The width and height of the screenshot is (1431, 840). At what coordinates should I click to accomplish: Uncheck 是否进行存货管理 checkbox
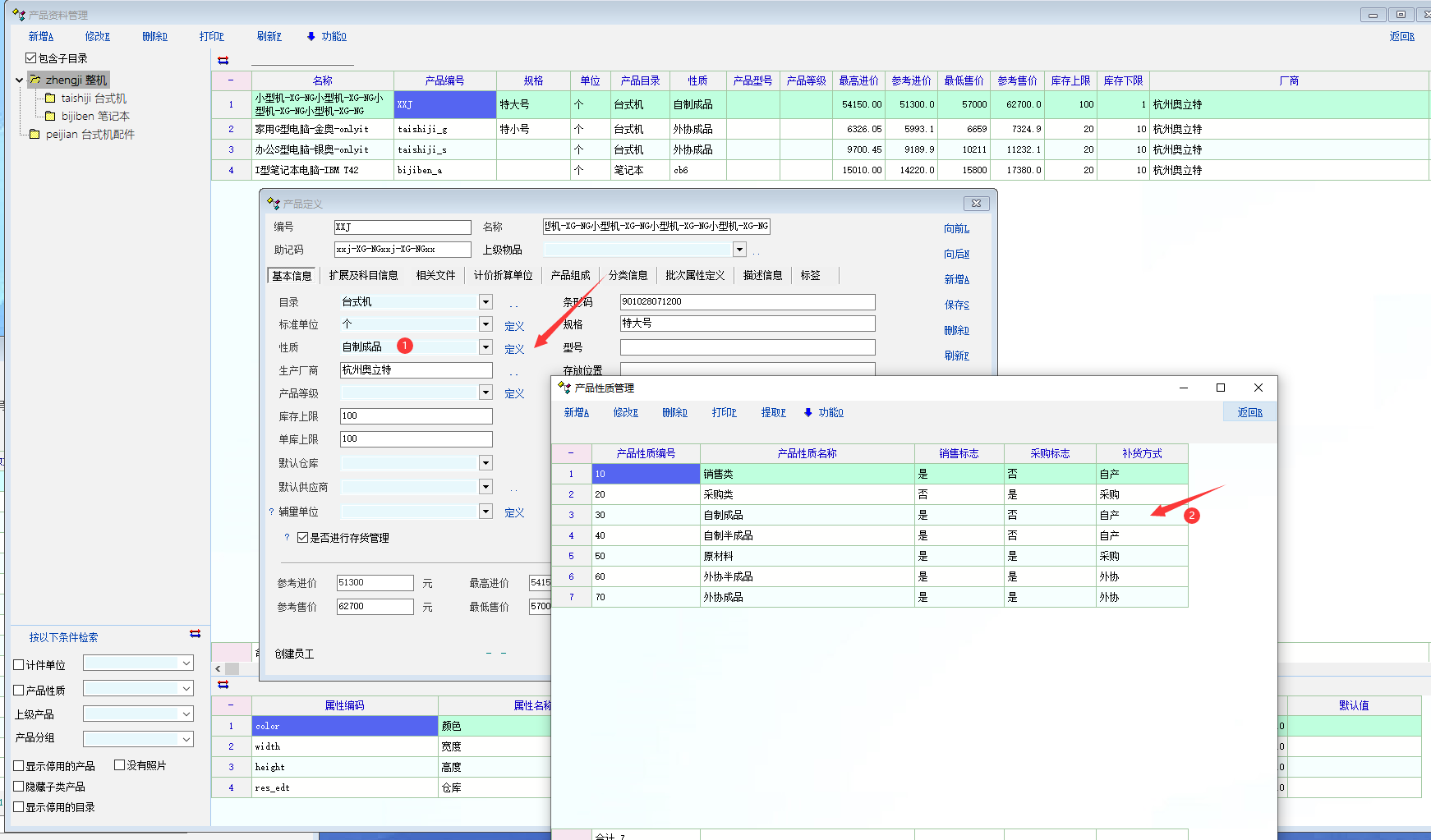pos(302,538)
